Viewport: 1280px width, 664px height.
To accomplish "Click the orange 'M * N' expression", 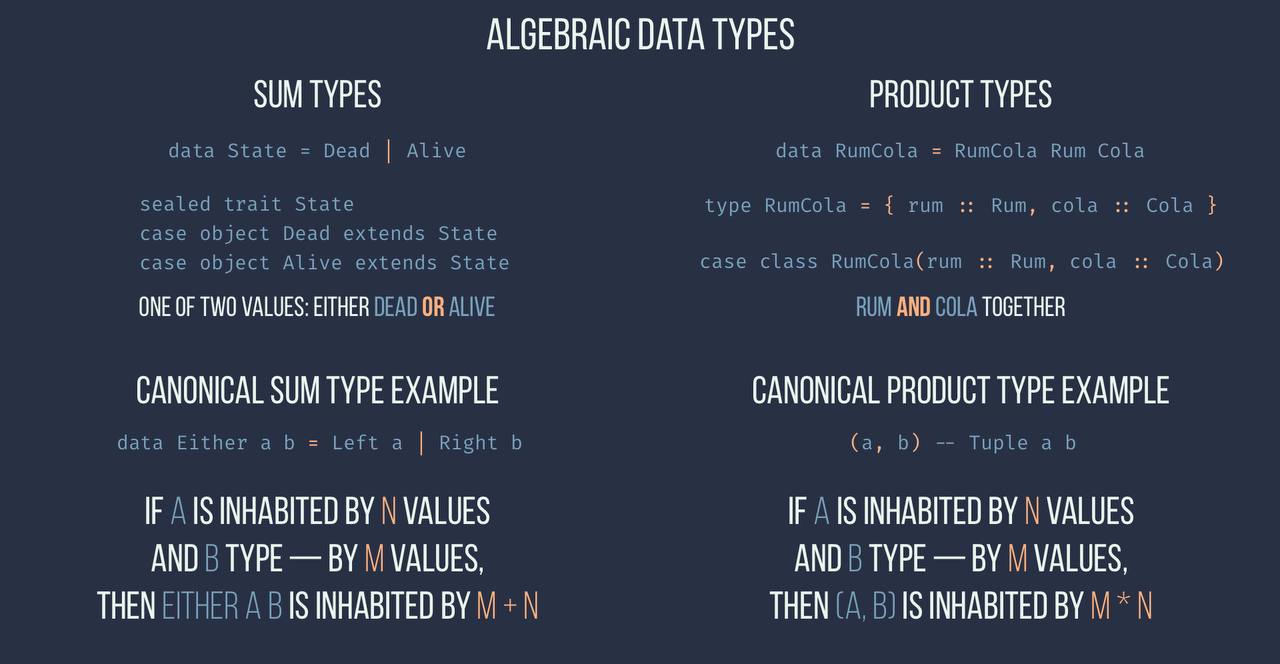I will [x=1121, y=606].
